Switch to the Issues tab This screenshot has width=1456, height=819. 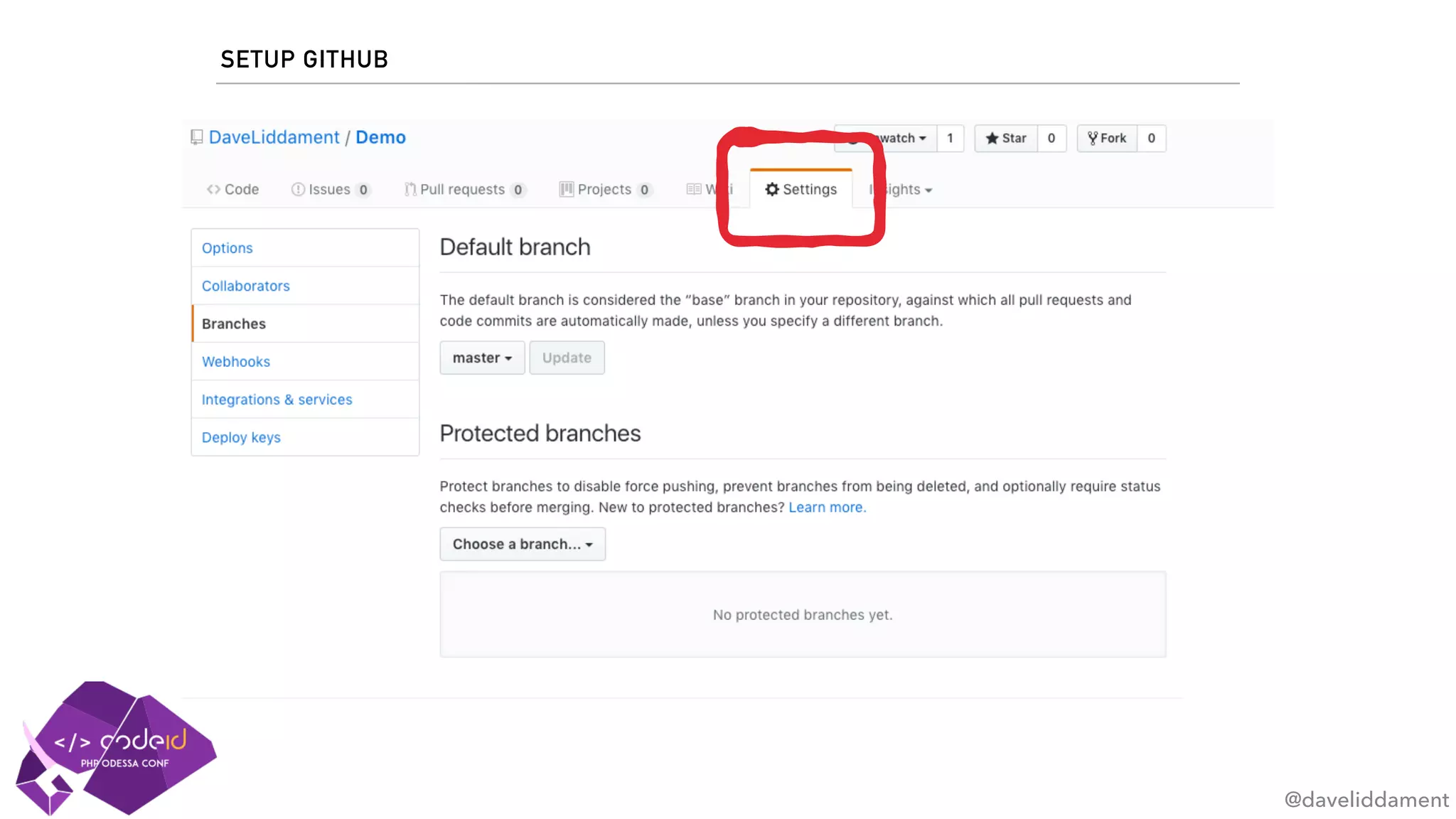point(331,189)
